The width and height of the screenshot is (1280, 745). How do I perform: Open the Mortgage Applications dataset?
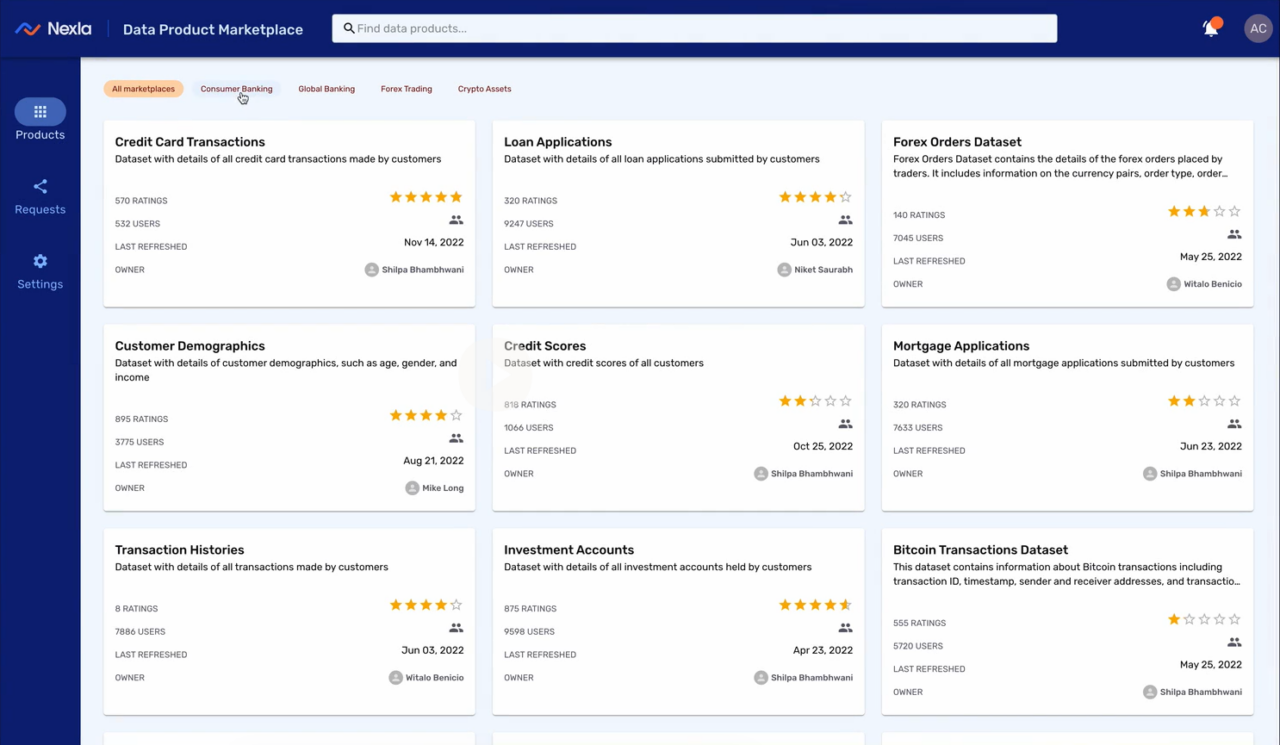961,345
